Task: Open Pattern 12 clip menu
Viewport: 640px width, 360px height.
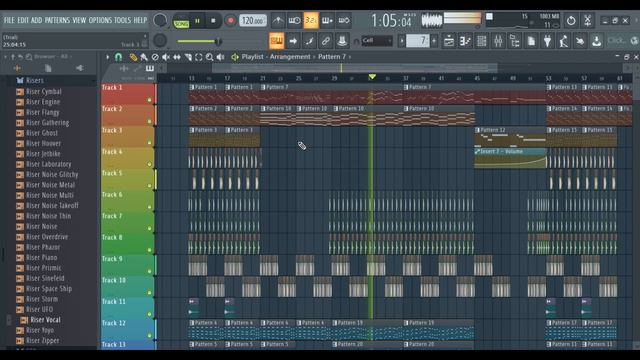Action: [478, 130]
